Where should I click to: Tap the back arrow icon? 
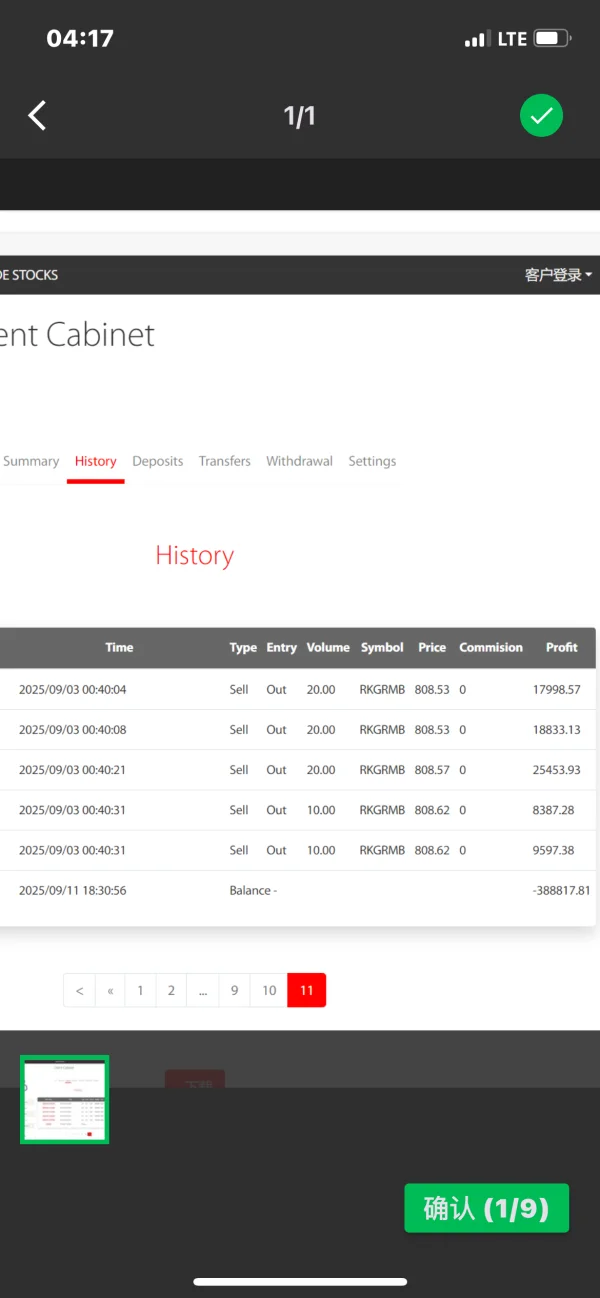pos(37,116)
